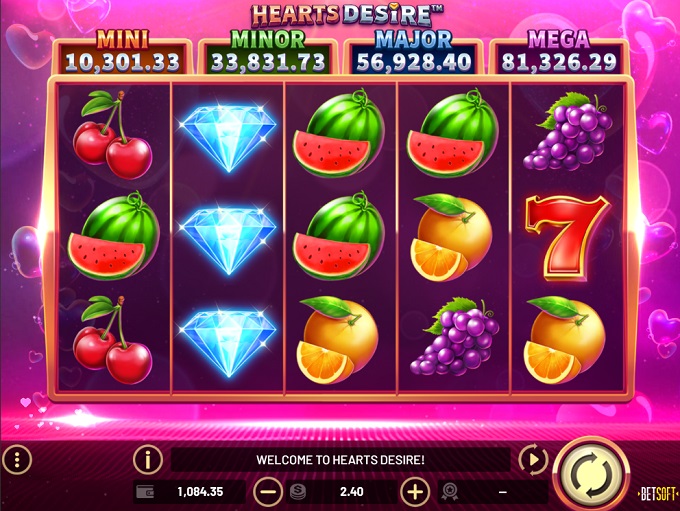Click the middle diamond on reel two
Screen dimensions: 680x511
click(x=228, y=240)
